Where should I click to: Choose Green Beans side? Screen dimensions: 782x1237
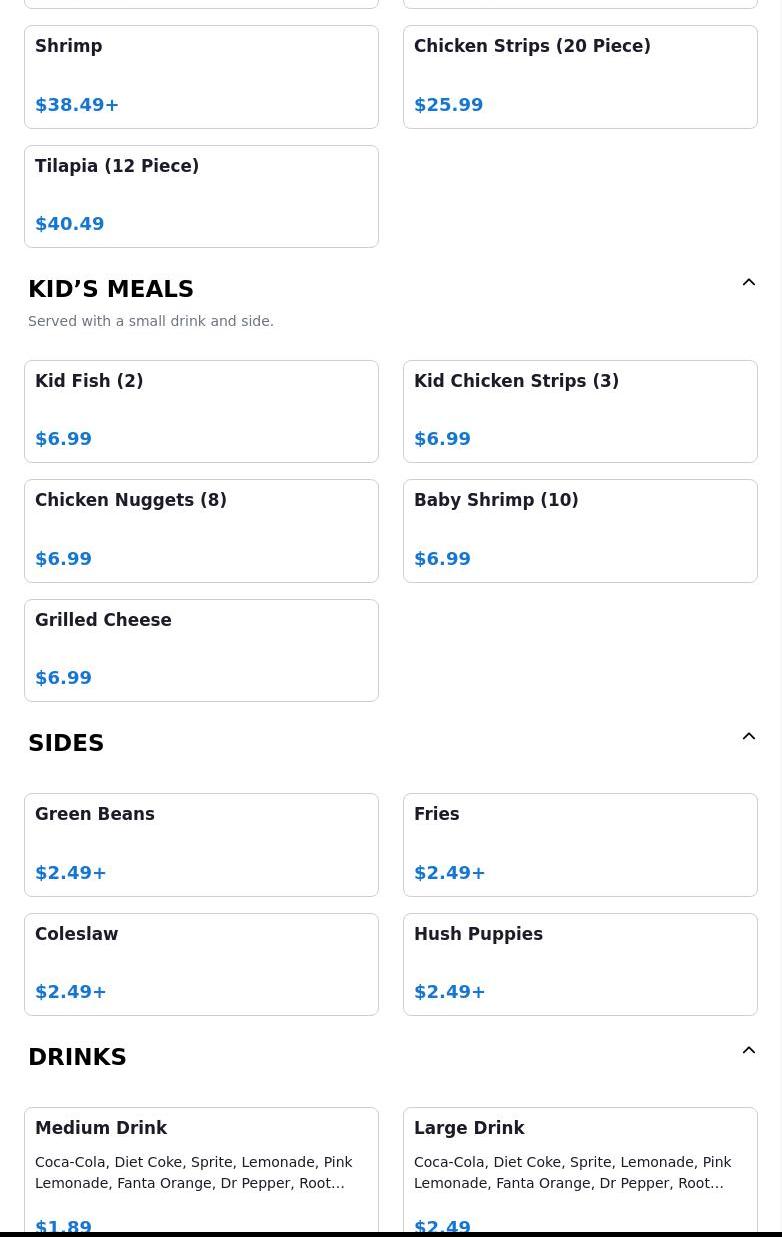(x=201, y=844)
